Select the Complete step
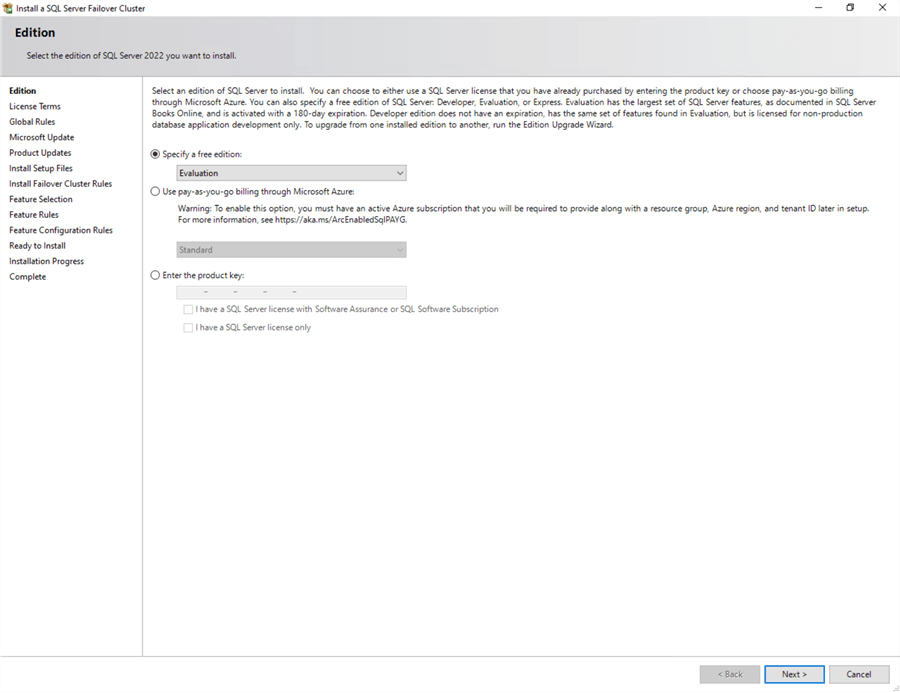 pos(28,277)
